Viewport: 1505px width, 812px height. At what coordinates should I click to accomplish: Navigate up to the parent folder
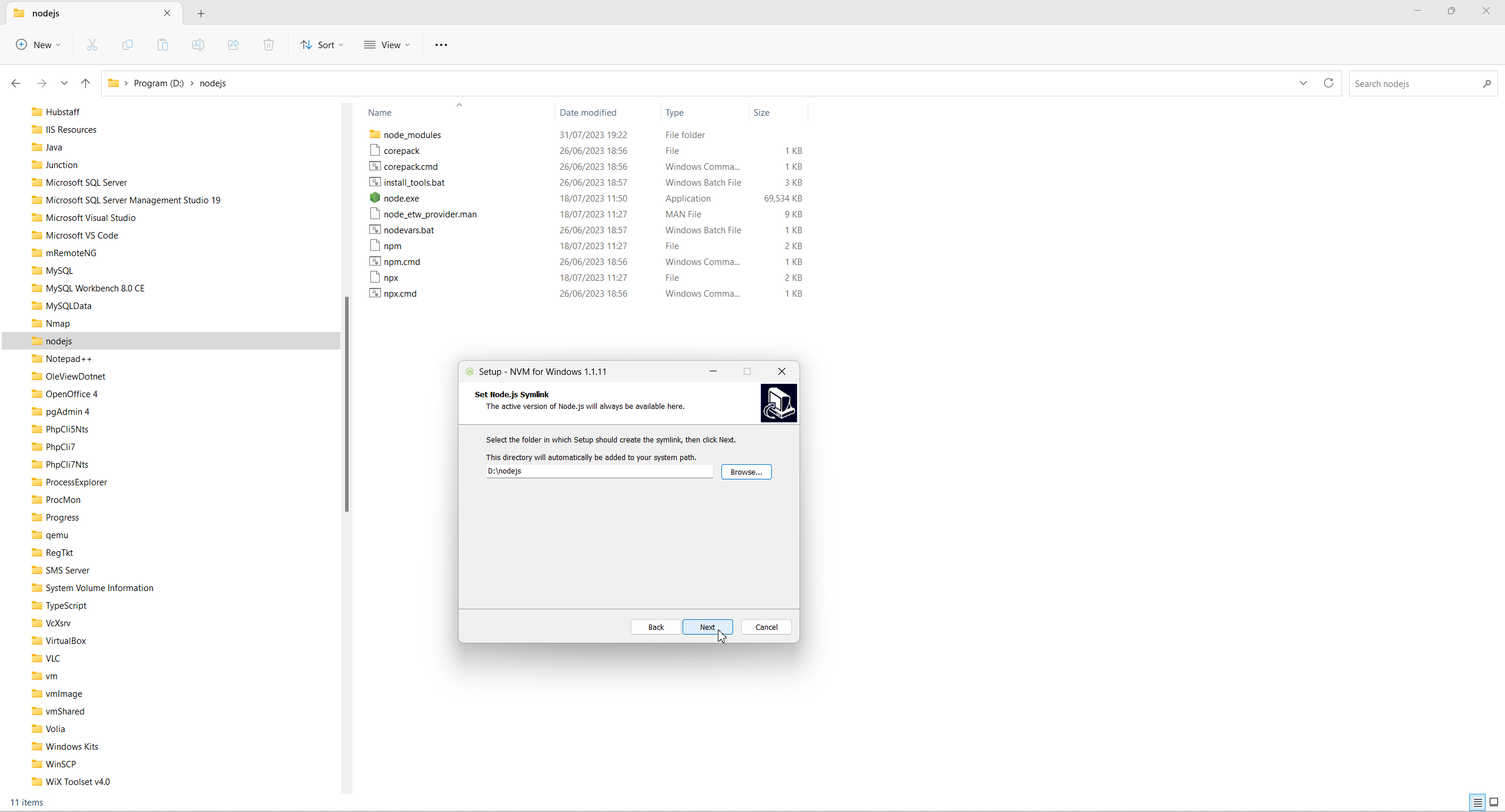(85, 83)
